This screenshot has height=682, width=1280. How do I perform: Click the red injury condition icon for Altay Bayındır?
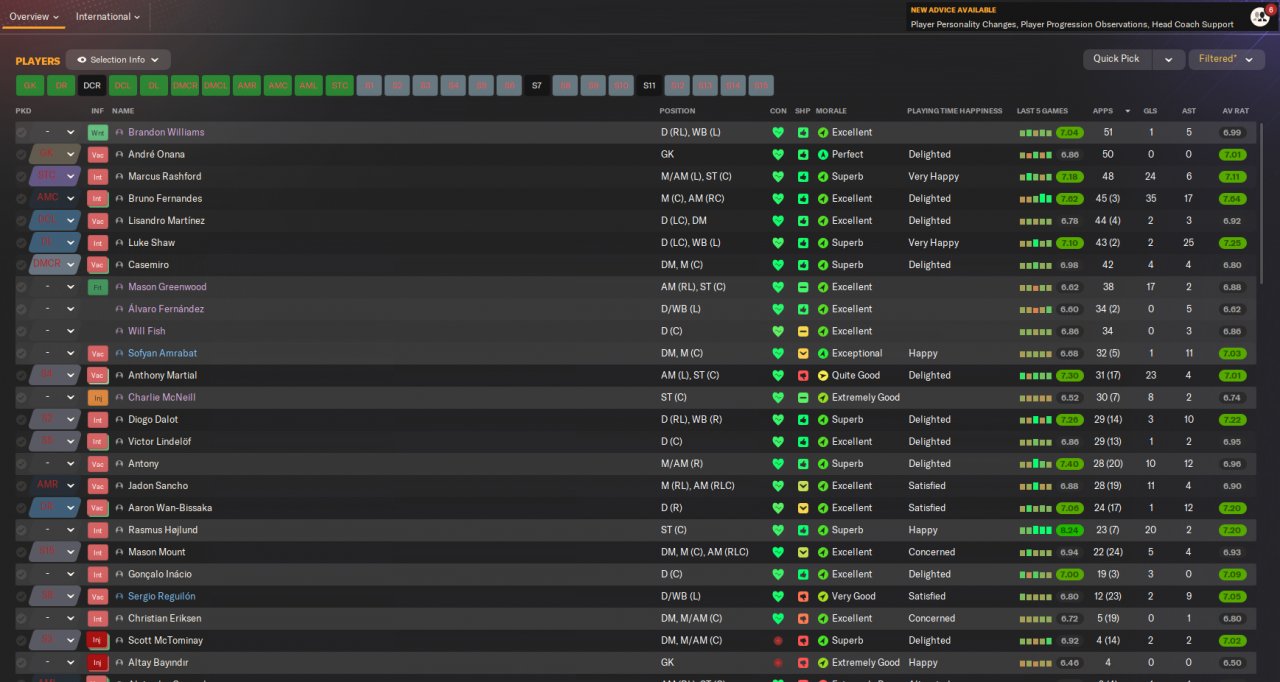(778, 663)
